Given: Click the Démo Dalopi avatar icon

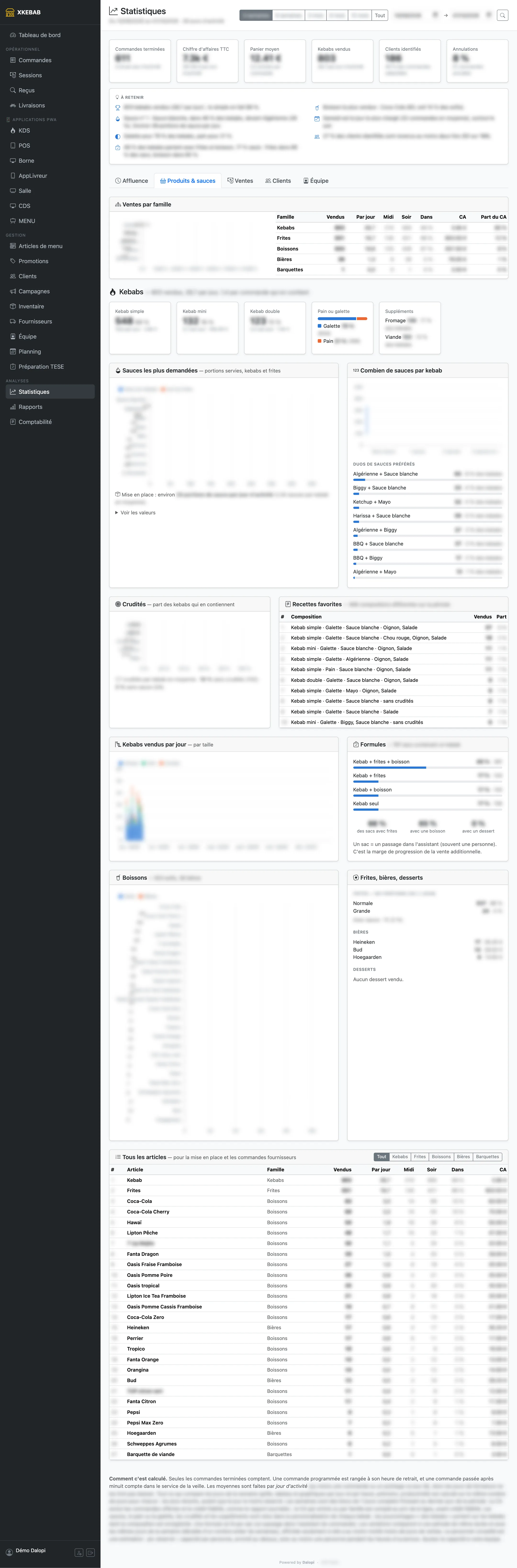Looking at the screenshot, I should click(9, 1552).
